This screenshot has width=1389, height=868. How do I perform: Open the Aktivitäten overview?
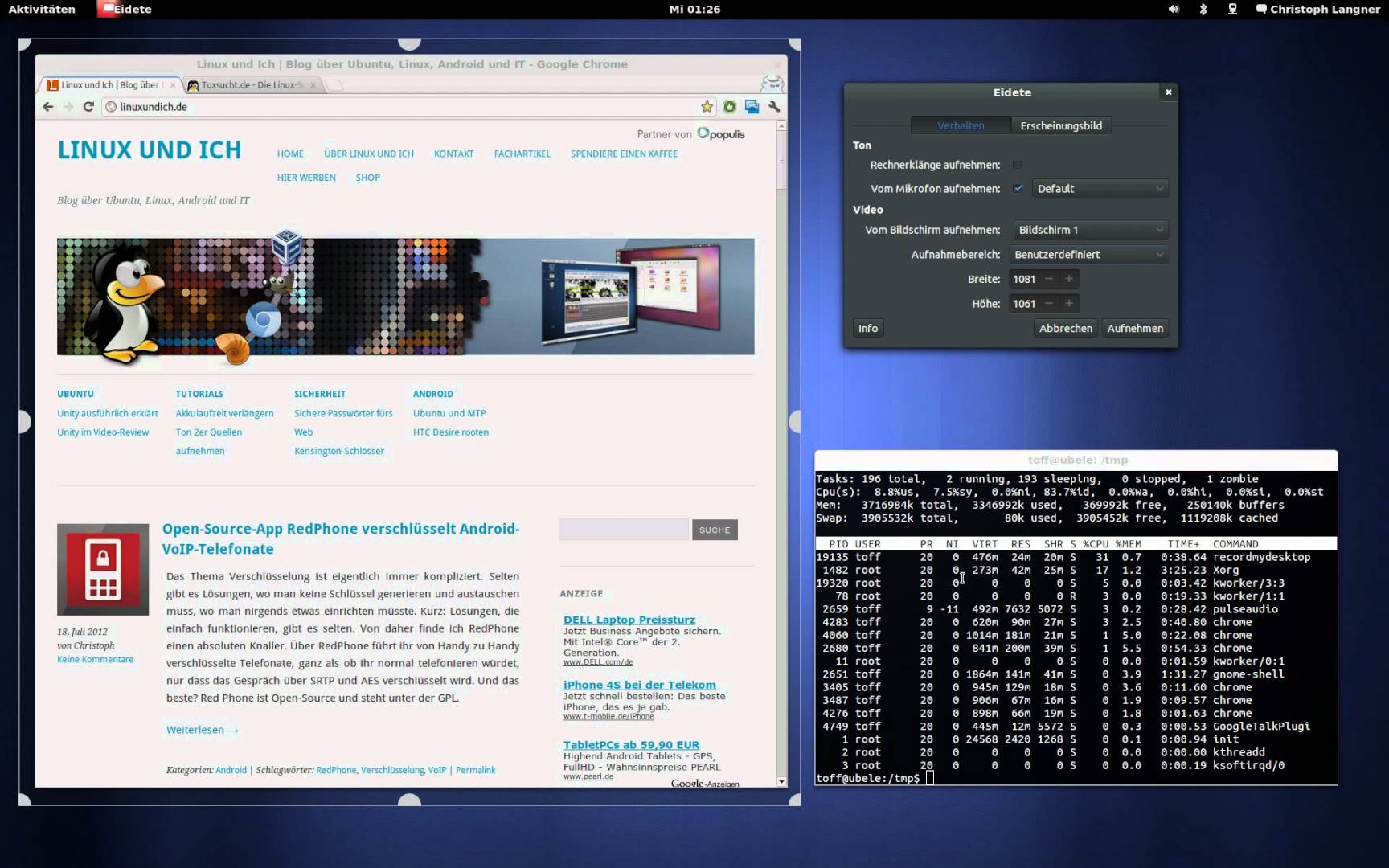[42, 10]
